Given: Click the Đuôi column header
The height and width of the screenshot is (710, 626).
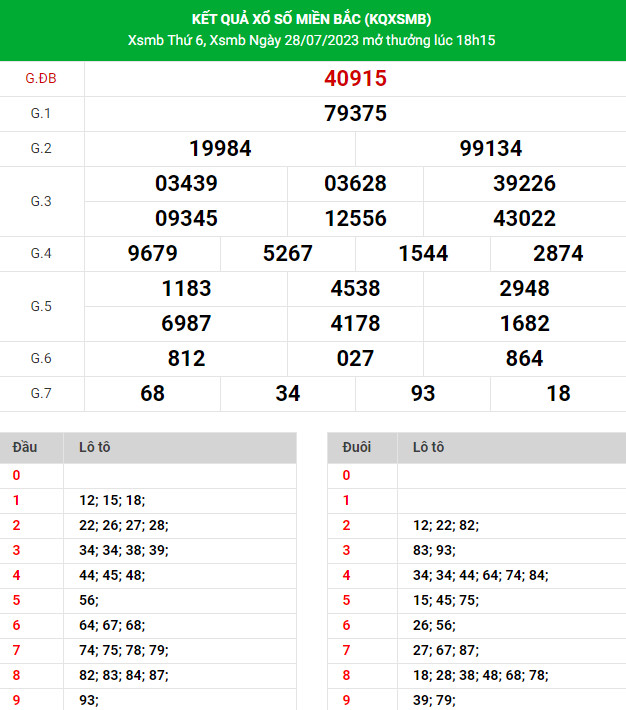Looking at the screenshot, I should point(356,447).
